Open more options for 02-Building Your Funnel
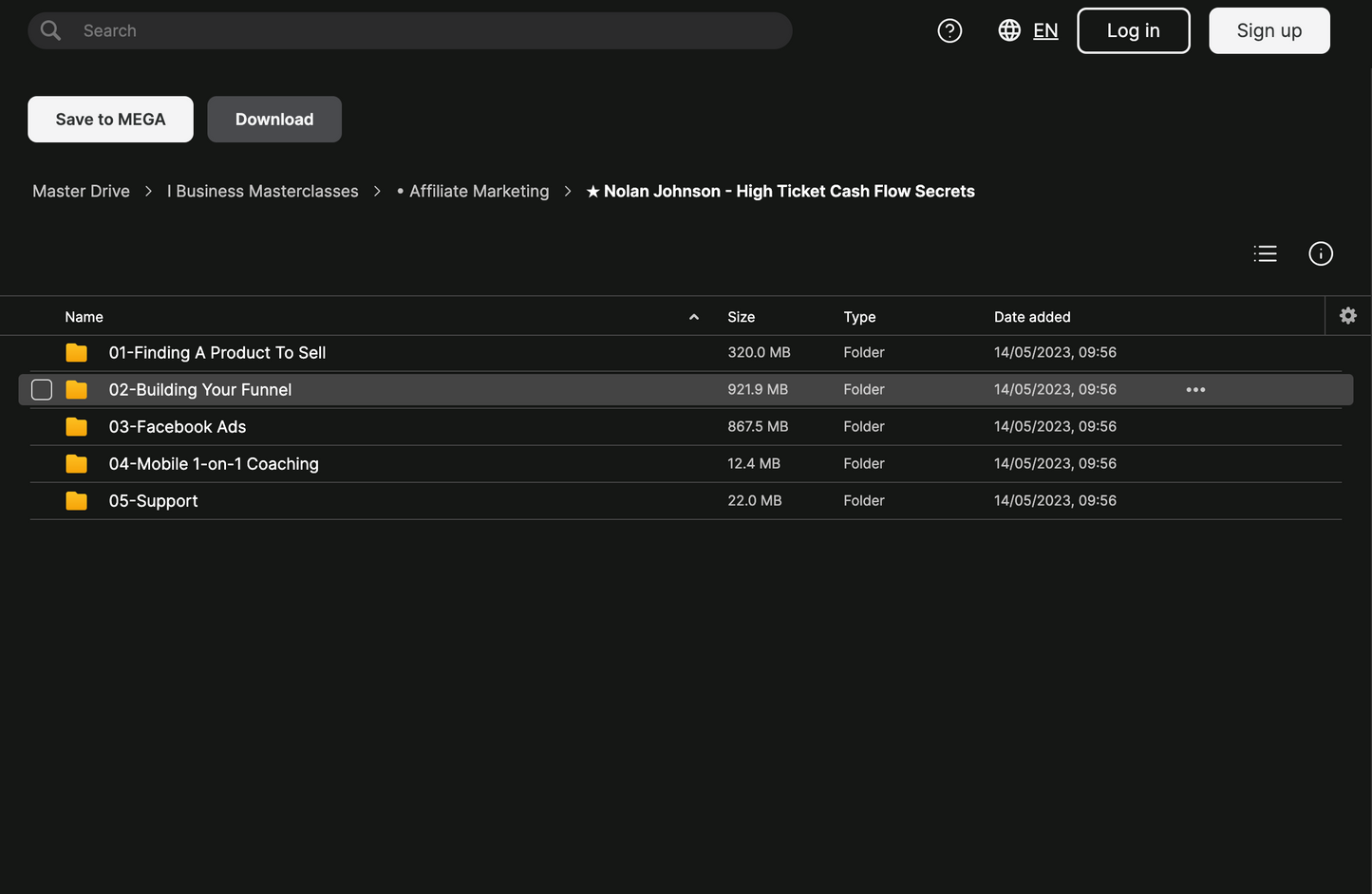 click(1195, 390)
